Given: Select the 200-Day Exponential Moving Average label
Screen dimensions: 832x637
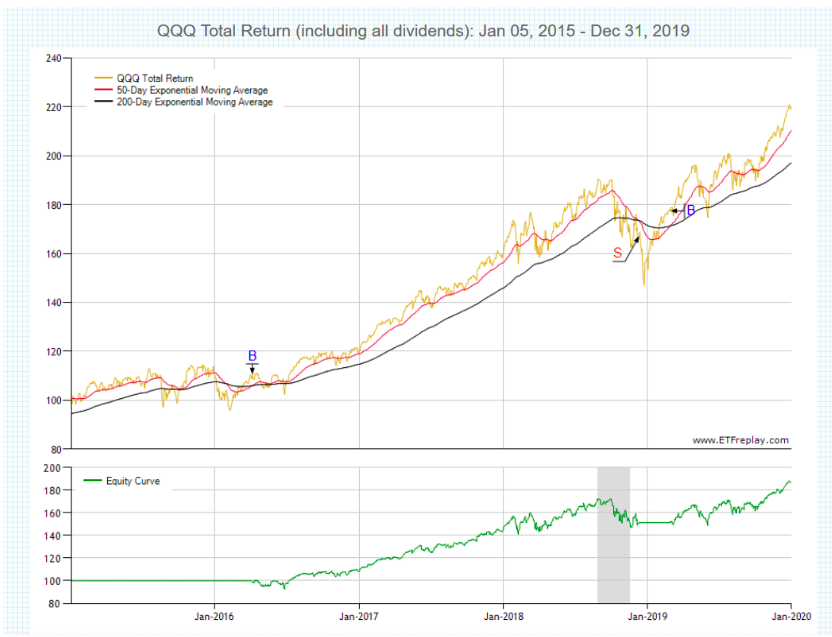Looking at the screenshot, I should click(195, 102).
